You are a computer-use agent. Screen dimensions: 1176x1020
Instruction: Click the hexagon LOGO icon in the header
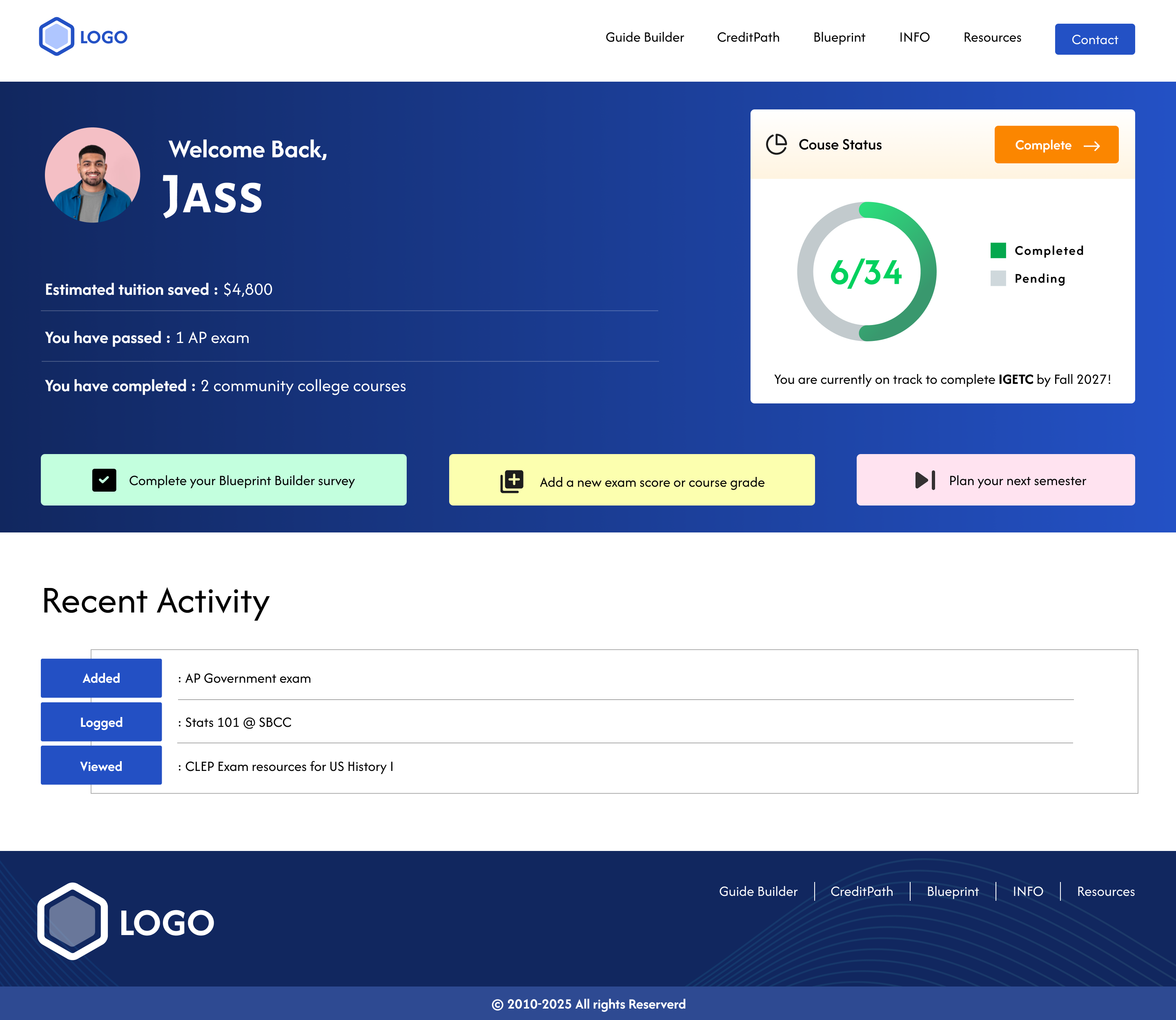(56, 36)
